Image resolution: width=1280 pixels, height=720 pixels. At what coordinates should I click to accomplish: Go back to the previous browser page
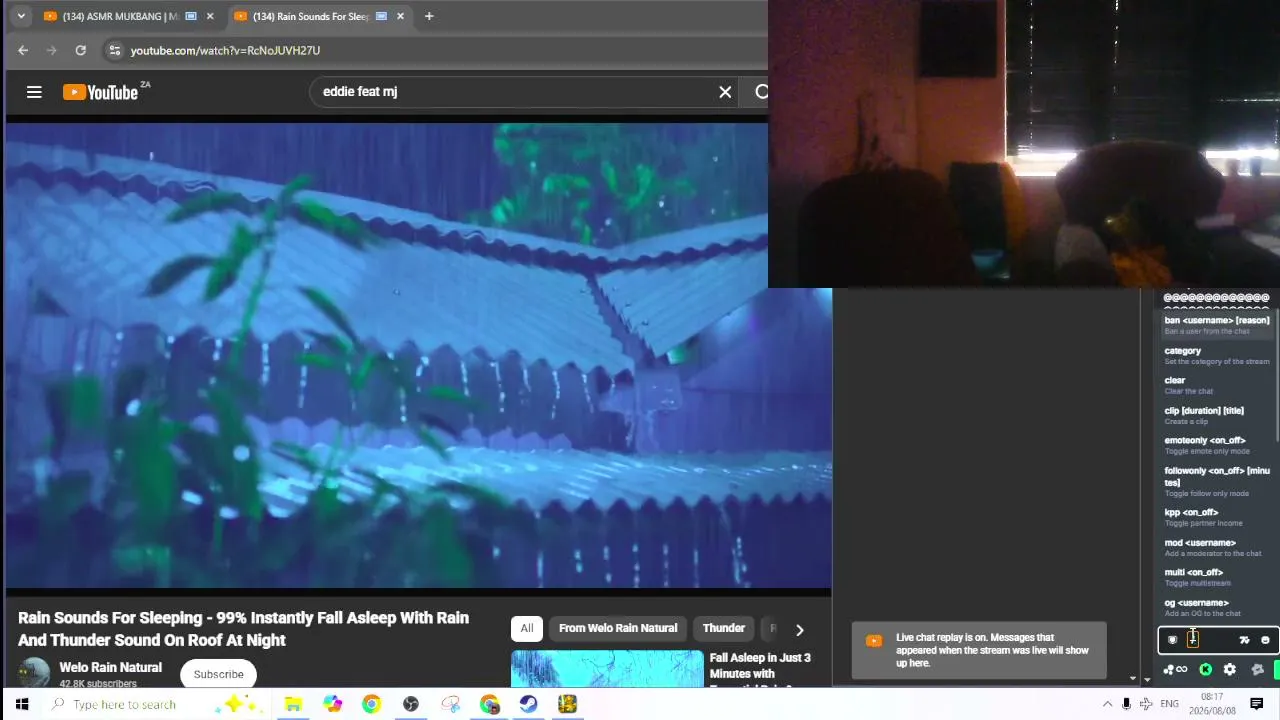point(23,50)
